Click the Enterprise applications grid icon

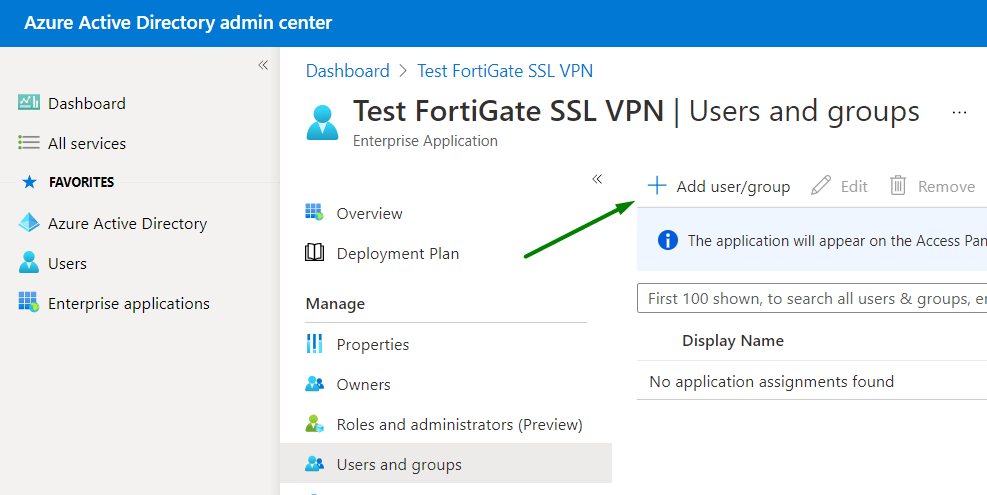point(29,303)
